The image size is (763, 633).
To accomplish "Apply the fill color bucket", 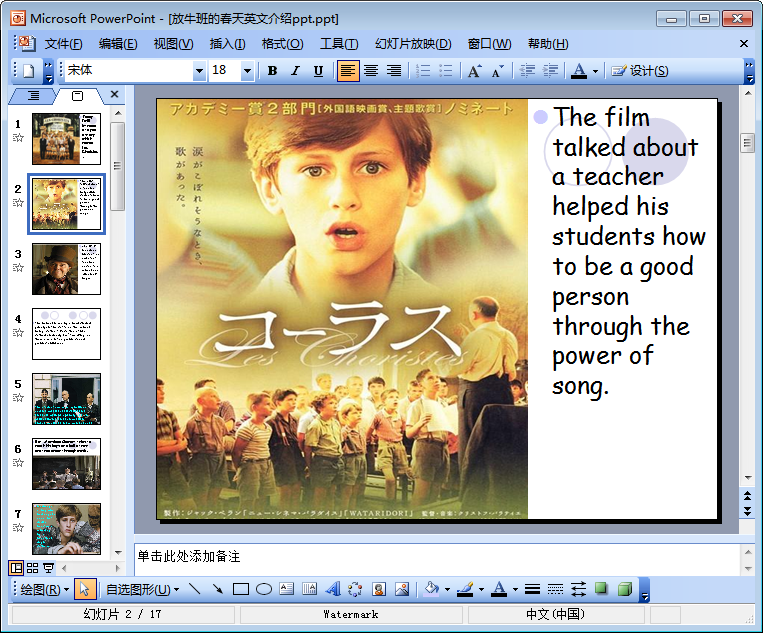I will click(432, 589).
